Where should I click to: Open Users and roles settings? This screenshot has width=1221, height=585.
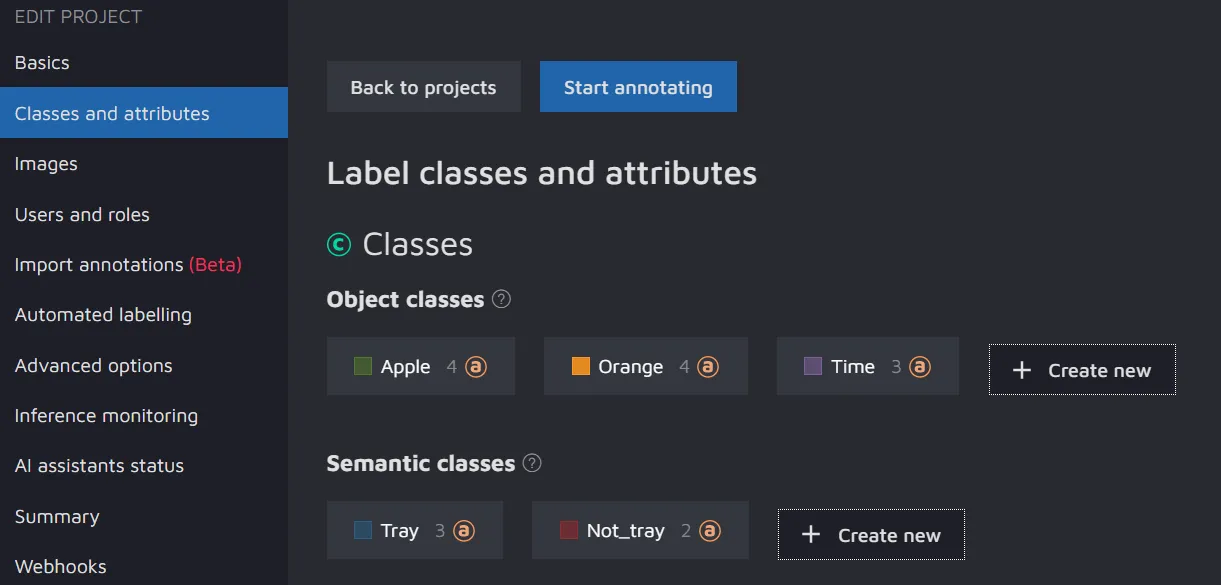click(82, 214)
